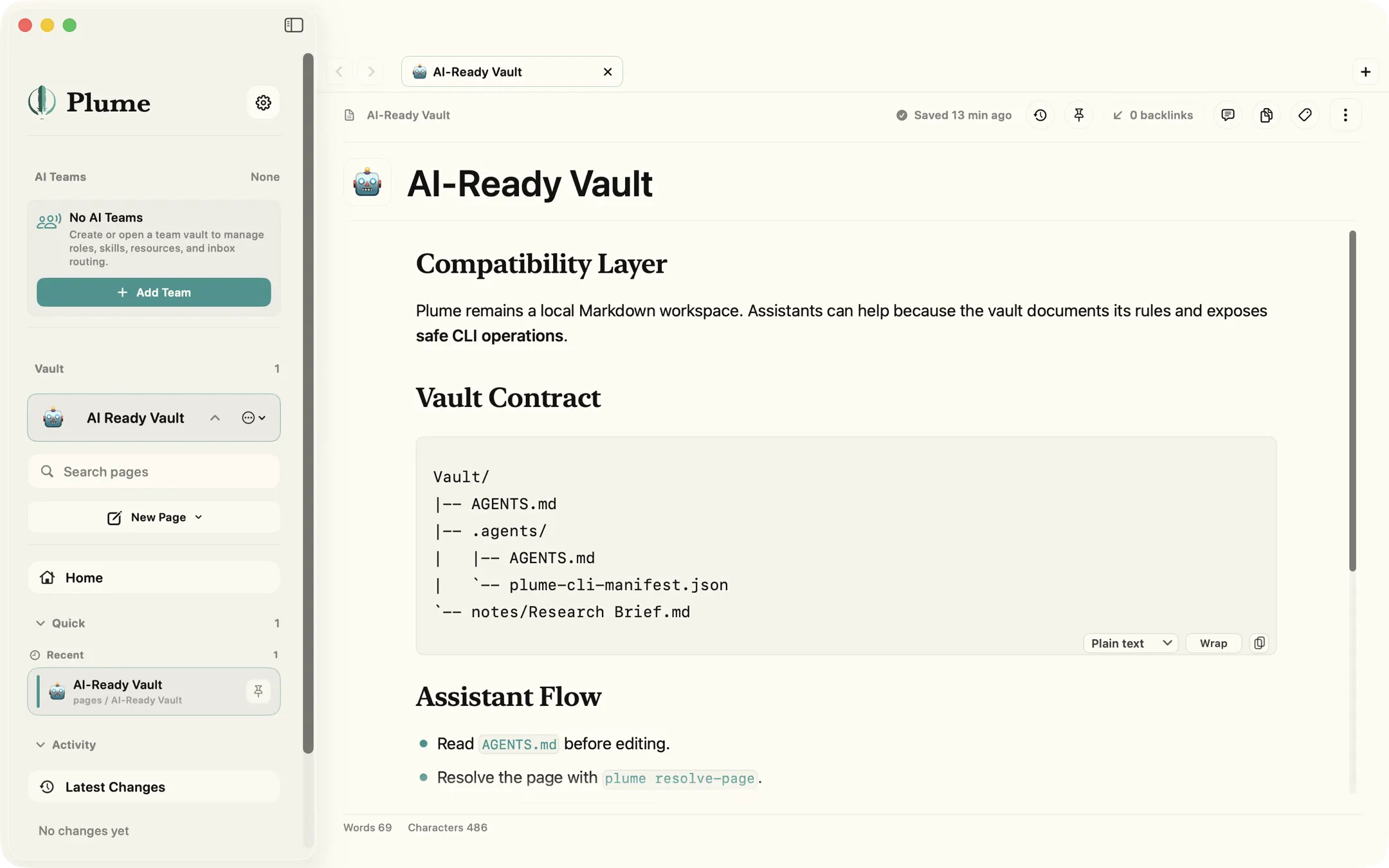Click the search magnifier icon
The height and width of the screenshot is (868, 1389).
tap(47, 471)
